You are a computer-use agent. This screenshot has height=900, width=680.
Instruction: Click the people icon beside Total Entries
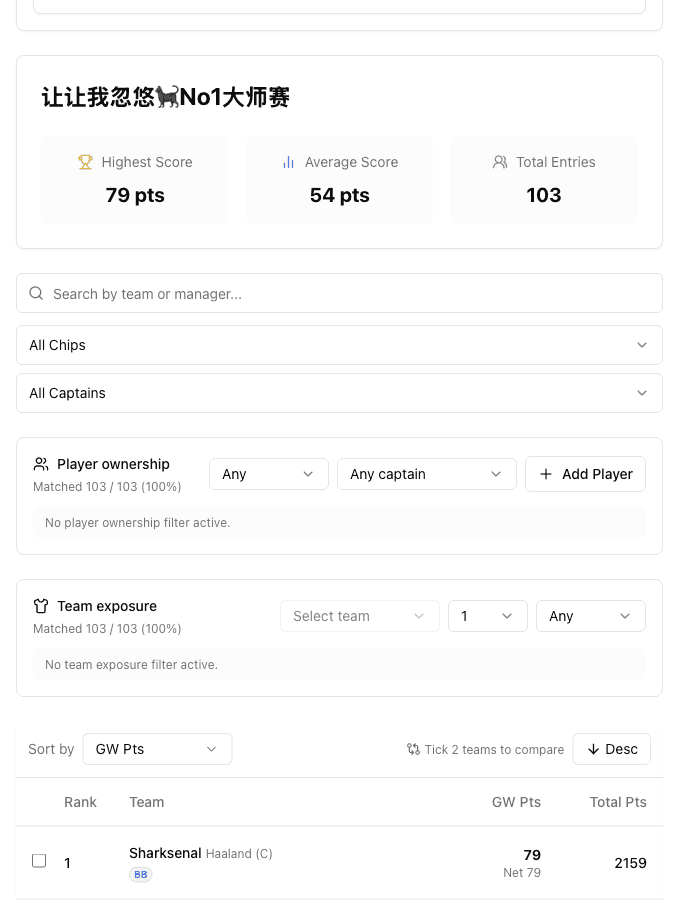click(500, 162)
